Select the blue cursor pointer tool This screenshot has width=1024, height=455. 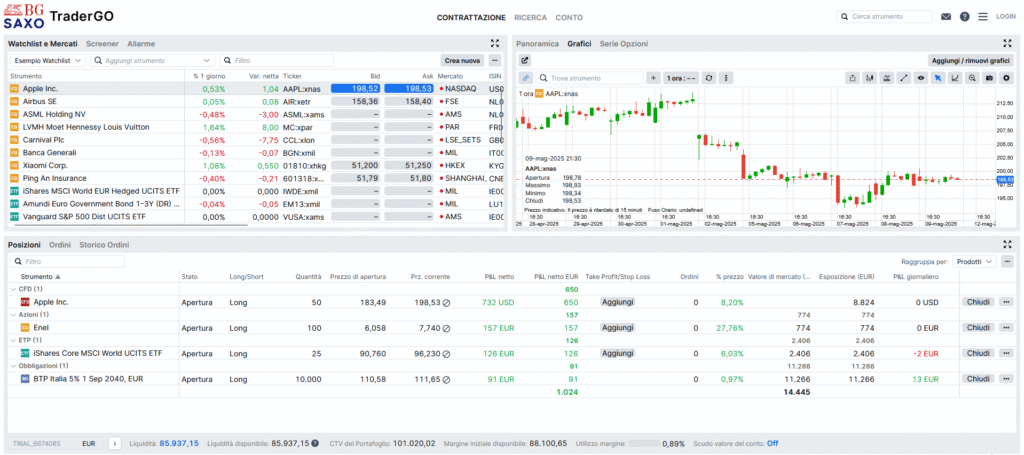tap(938, 78)
